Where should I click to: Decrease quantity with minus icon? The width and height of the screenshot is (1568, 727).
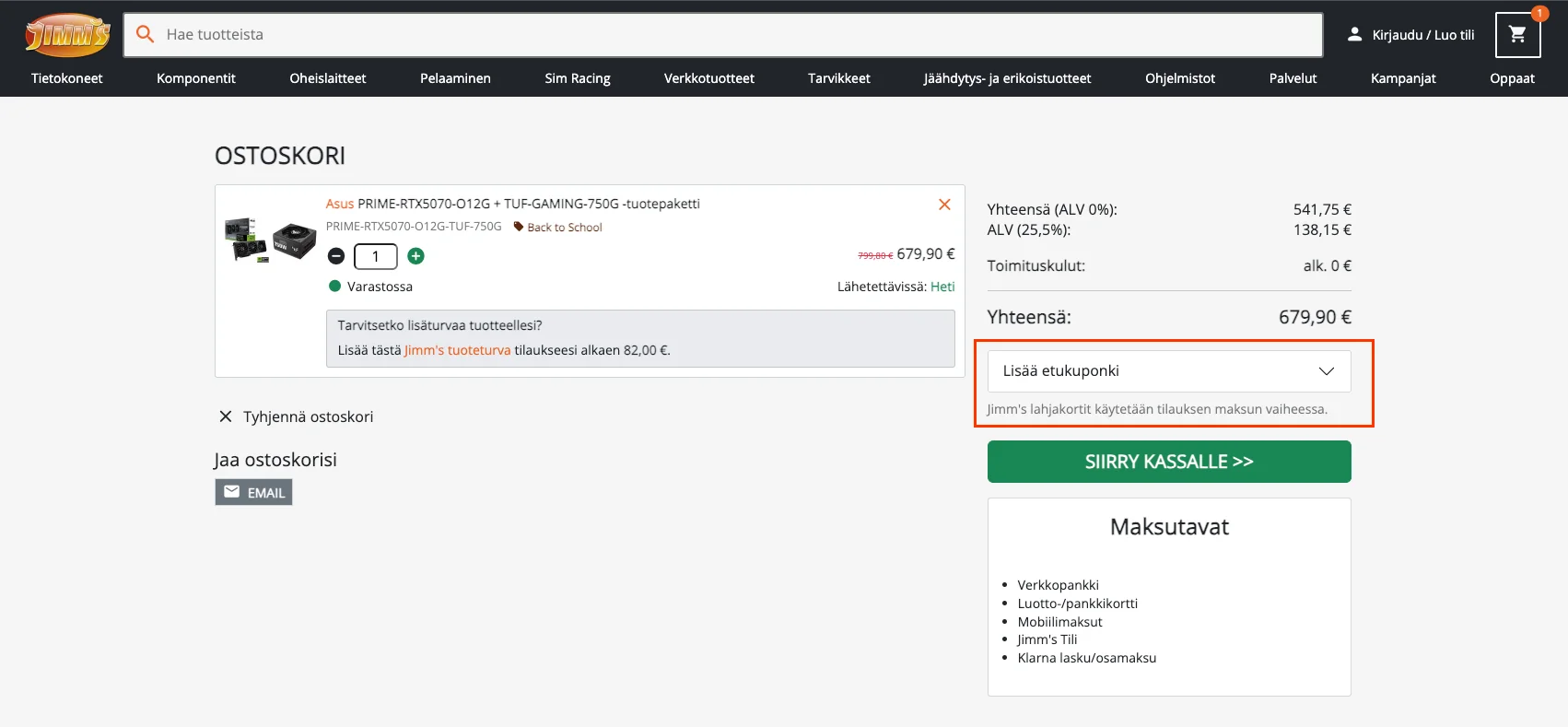336,256
